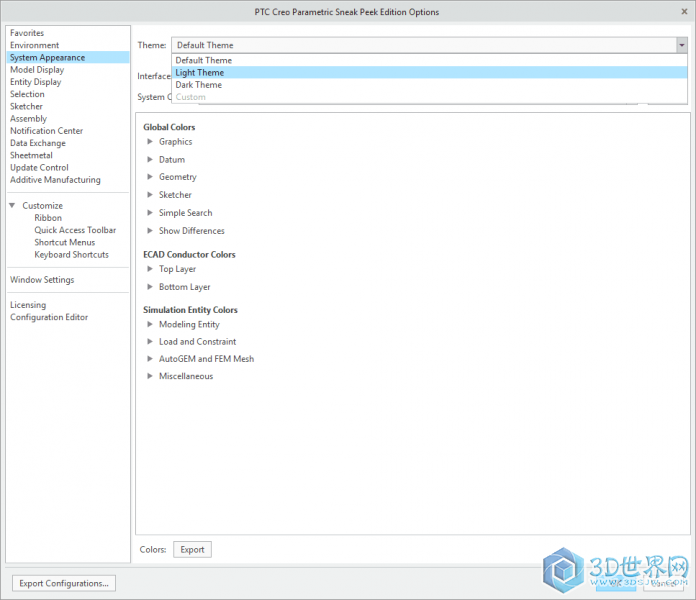Pick Dark Theme in the dropdown

[x=429, y=85]
